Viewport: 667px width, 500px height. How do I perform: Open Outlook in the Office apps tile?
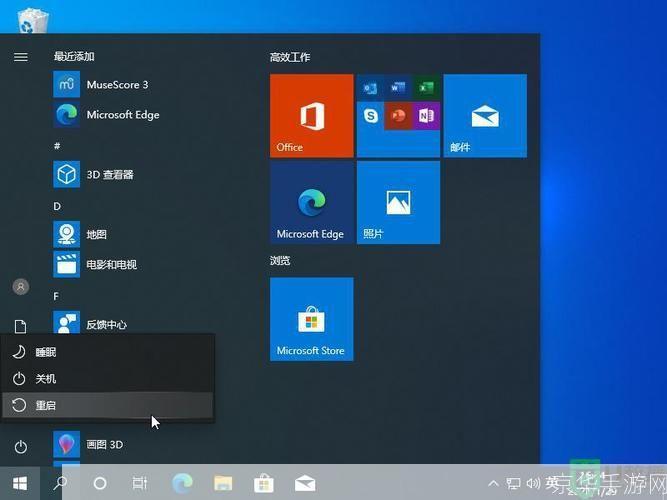click(x=371, y=88)
